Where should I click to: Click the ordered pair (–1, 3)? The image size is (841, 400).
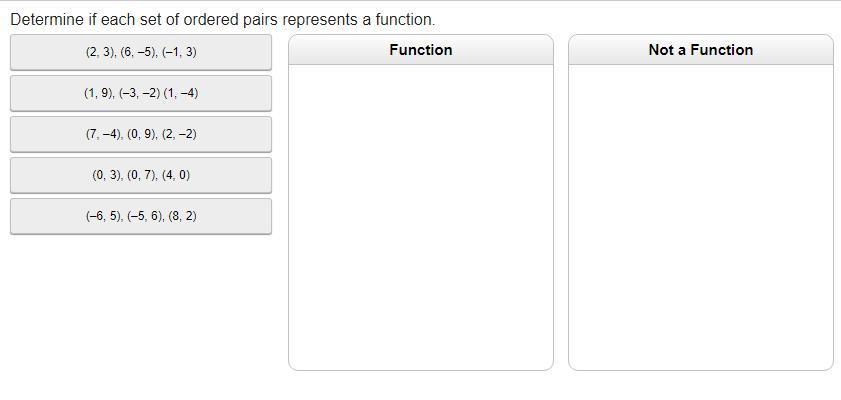point(180,52)
